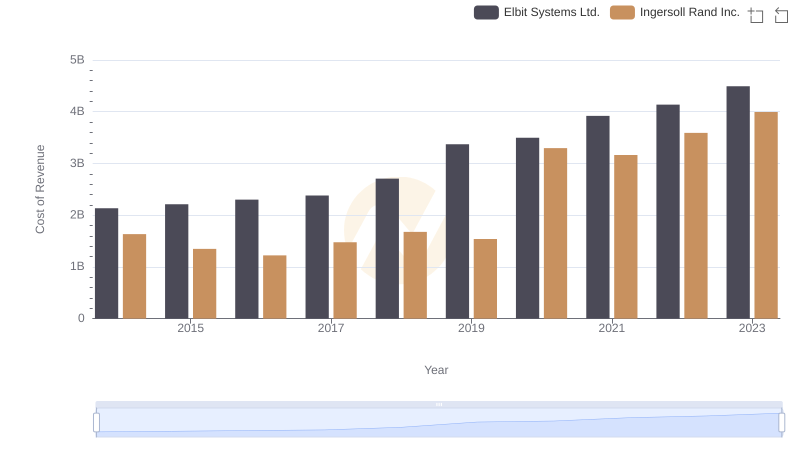Click the Ingersoll Rand bar for 2020

click(x=555, y=234)
